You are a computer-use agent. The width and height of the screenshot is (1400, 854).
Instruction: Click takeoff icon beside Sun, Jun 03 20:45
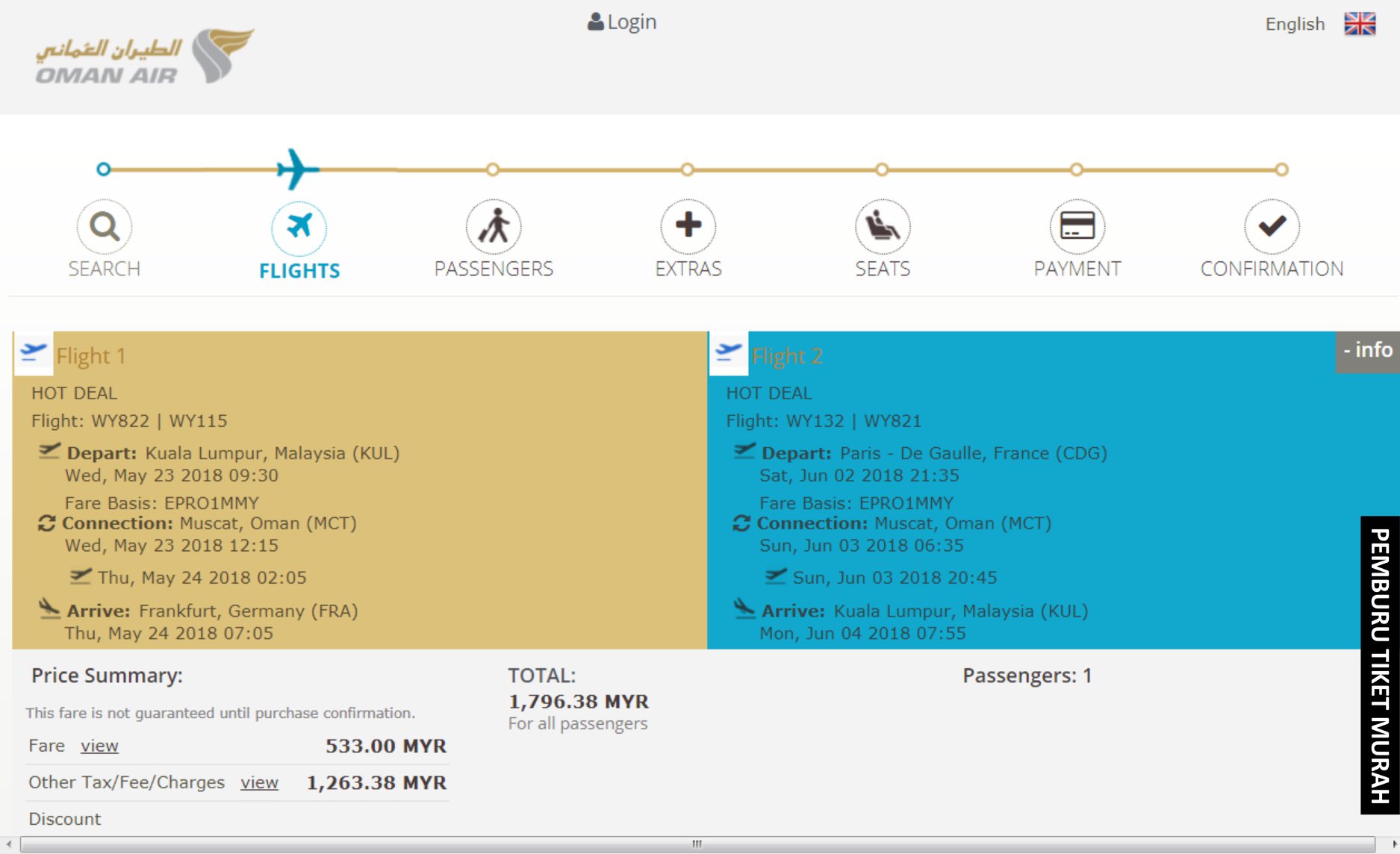coord(776,576)
